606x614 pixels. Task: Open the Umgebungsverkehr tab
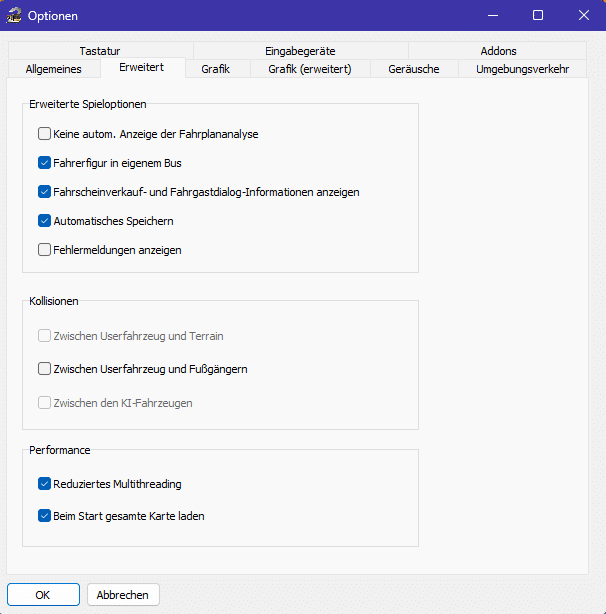[x=522, y=69]
